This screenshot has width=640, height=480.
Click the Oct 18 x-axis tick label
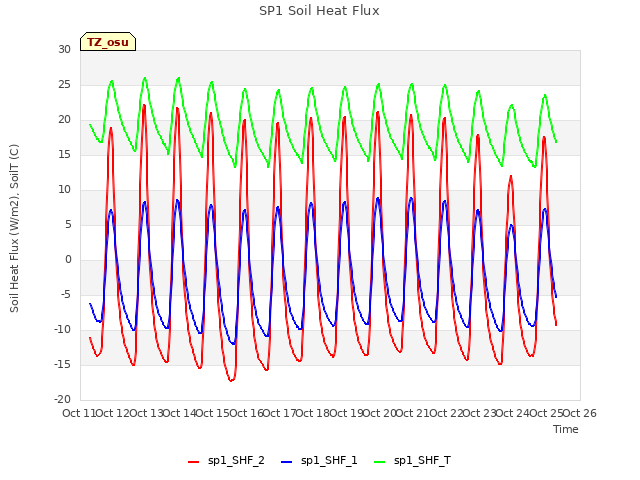tap(313, 413)
